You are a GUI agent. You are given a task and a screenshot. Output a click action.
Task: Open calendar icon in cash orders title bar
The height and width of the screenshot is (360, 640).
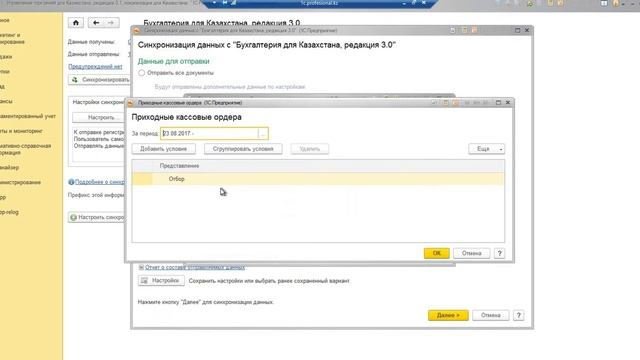[456, 102]
